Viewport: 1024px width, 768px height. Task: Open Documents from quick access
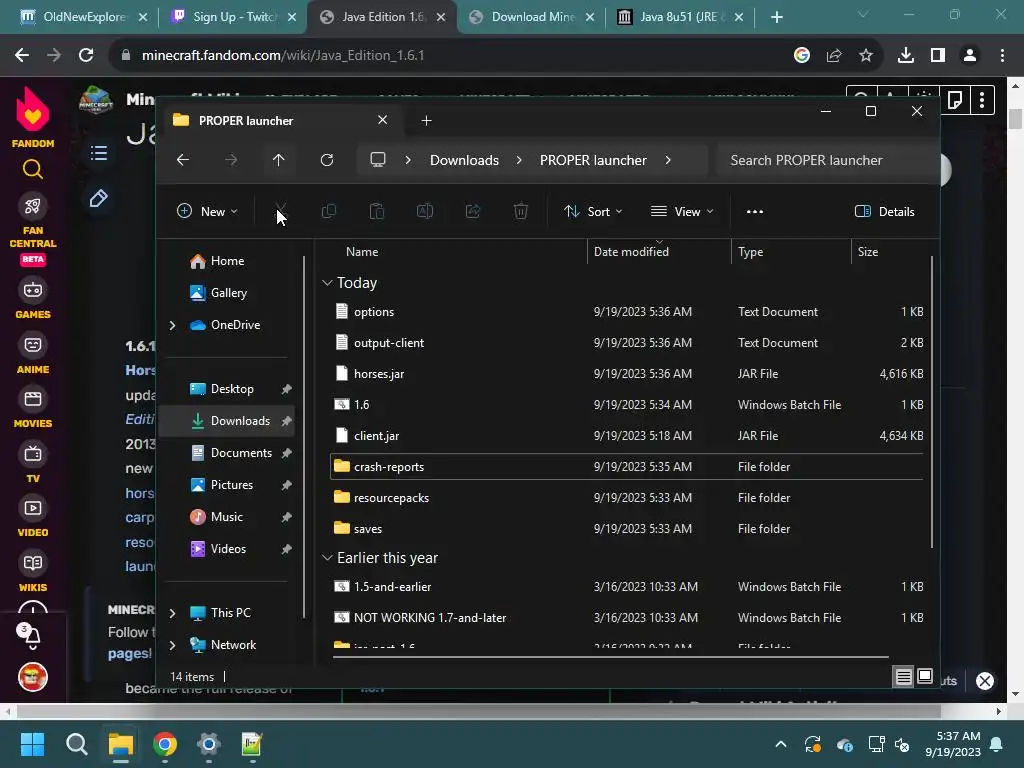[x=227, y=453]
